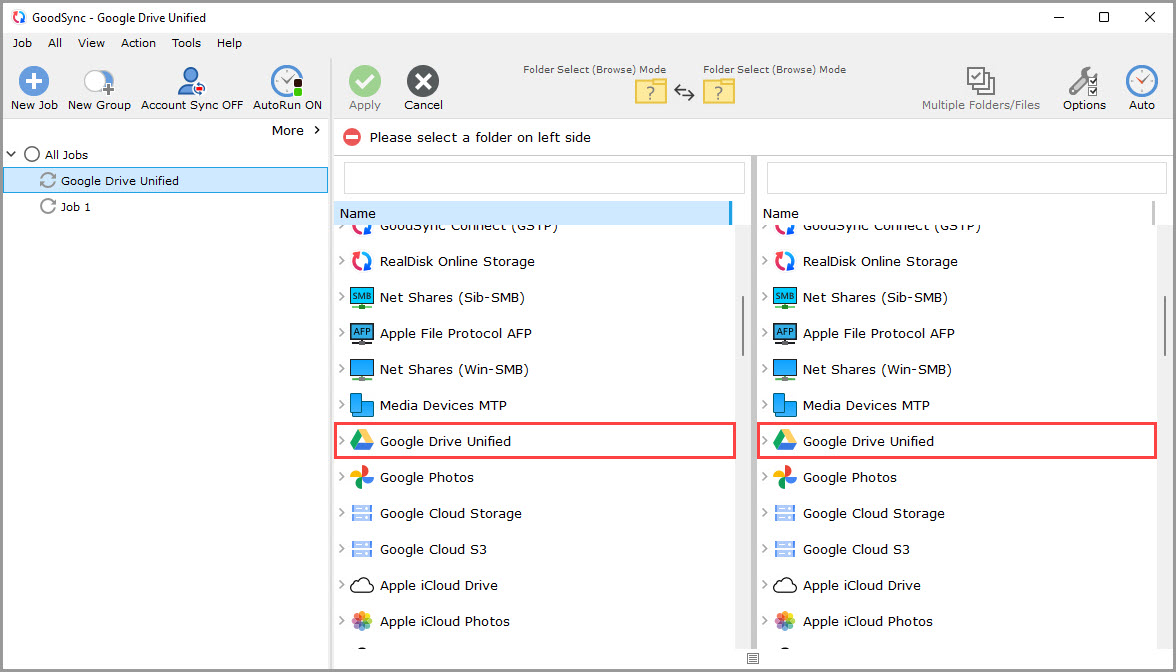
Task: Select Job 1 in the jobs tree
Action: pos(75,206)
